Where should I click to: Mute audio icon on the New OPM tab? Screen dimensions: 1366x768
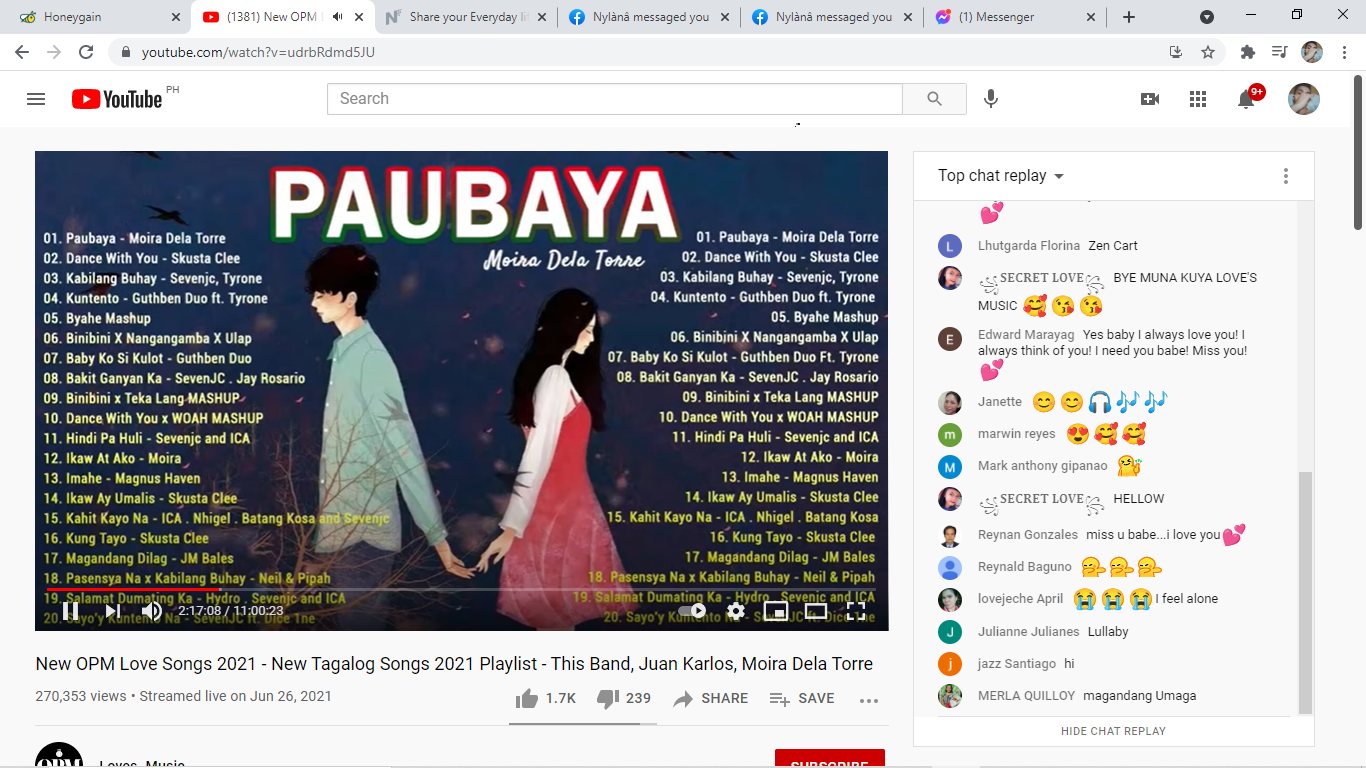[x=338, y=17]
